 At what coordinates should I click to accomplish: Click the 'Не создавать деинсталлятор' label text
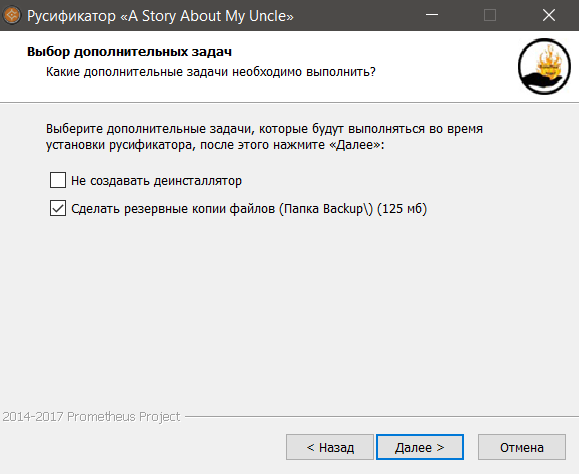(157, 181)
